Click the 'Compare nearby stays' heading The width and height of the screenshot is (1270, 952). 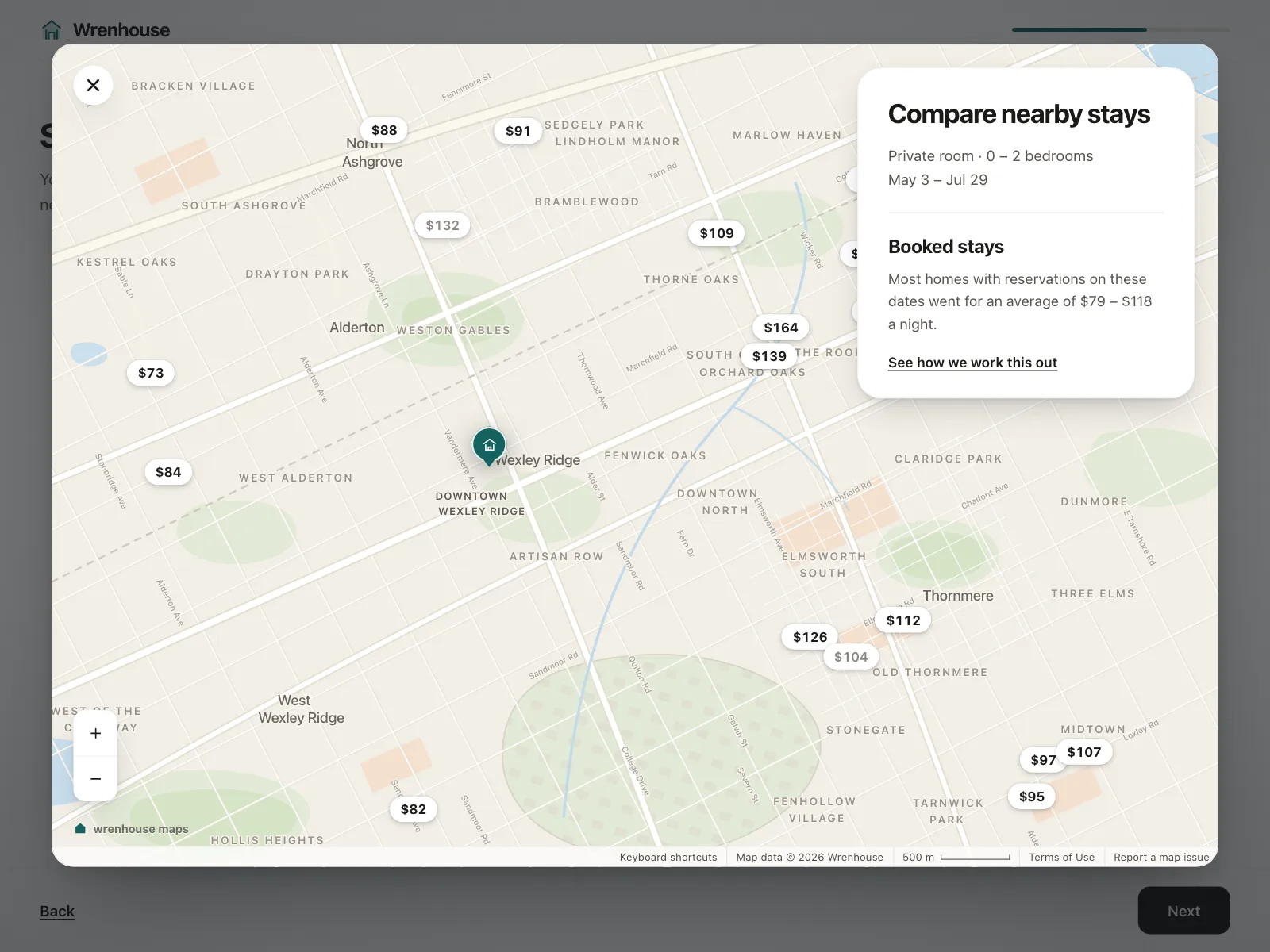coord(1019,114)
